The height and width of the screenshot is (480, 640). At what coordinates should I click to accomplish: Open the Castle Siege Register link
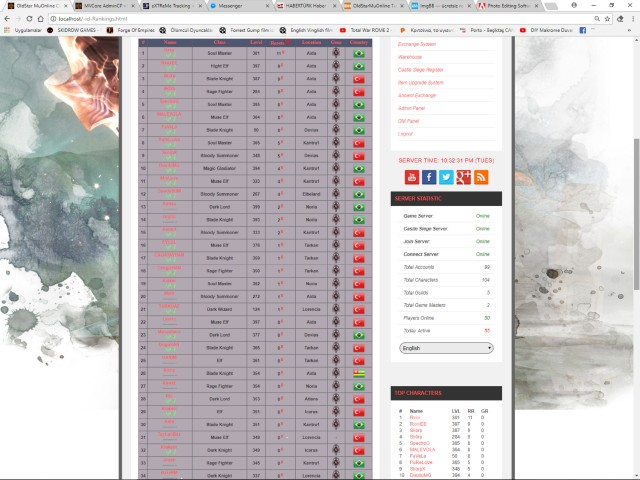coord(421,69)
